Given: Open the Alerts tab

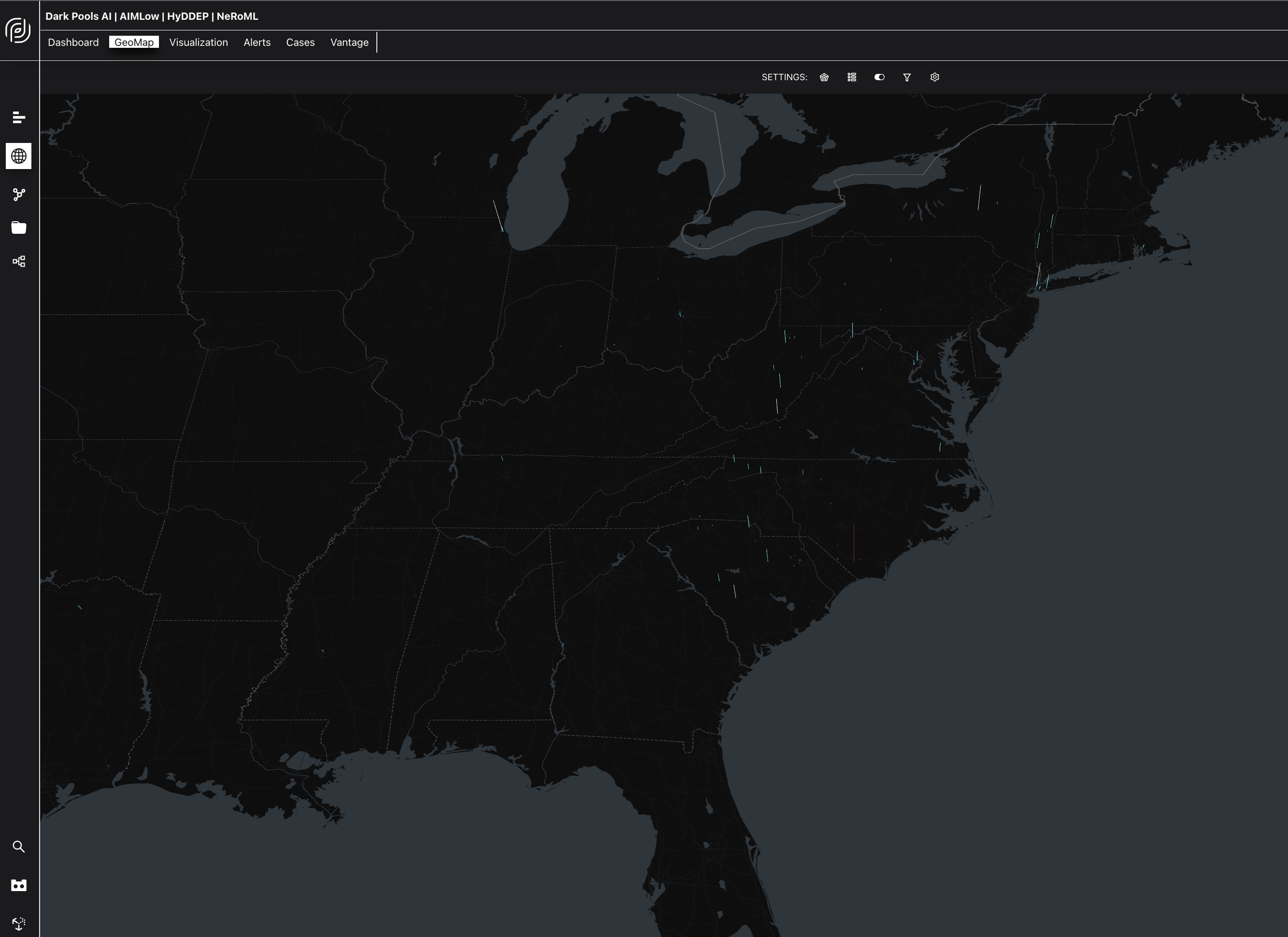Looking at the screenshot, I should pyautogui.click(x=257, y=43).
